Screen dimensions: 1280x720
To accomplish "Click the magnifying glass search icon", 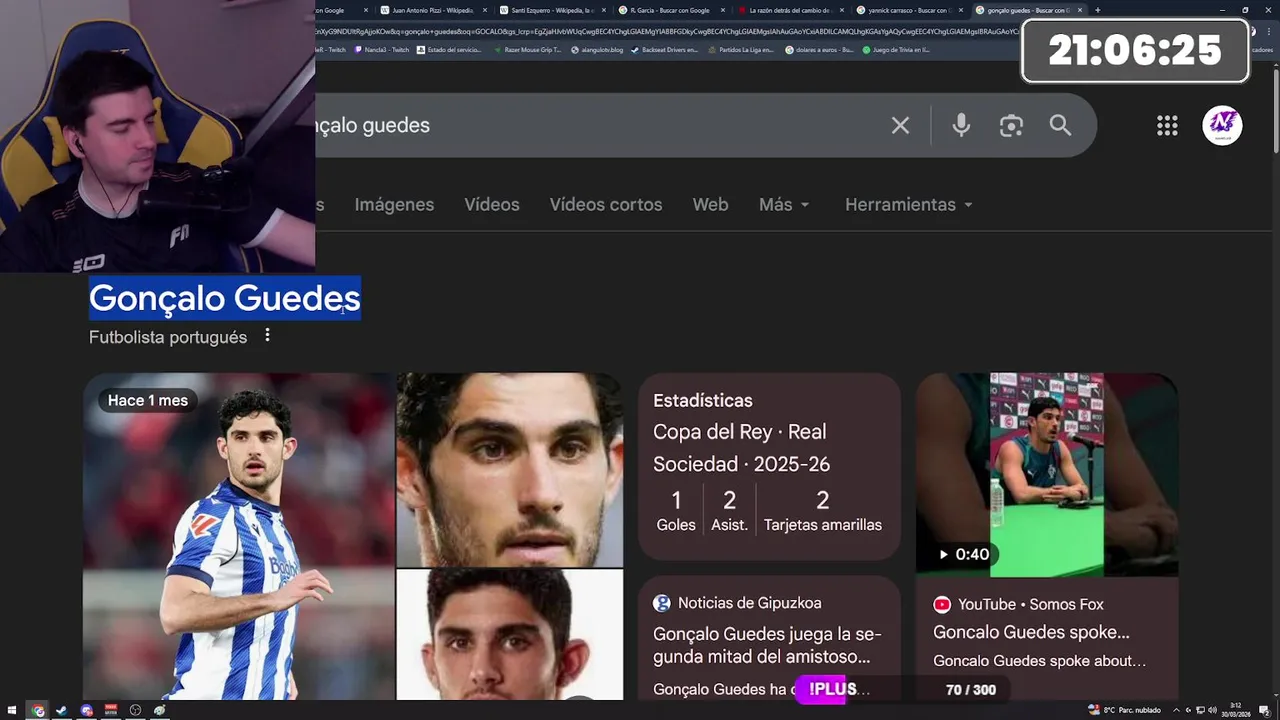I will 1060,125.
